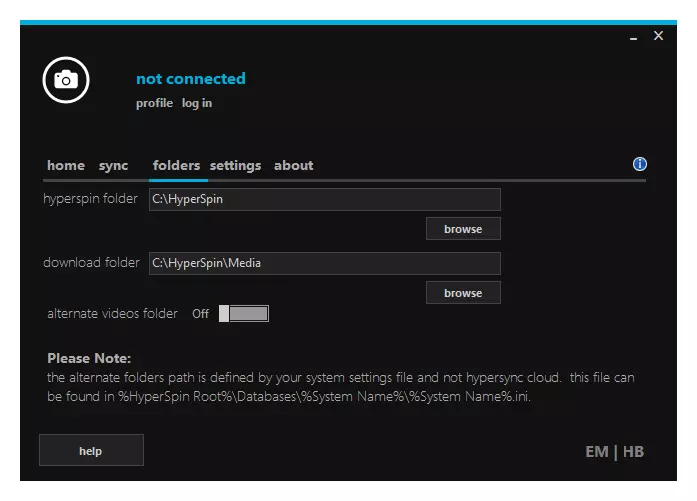The width and height of the screenshot is (697, 501).
Task: Browse for the download folder
Action: click(x=463, y=293)
